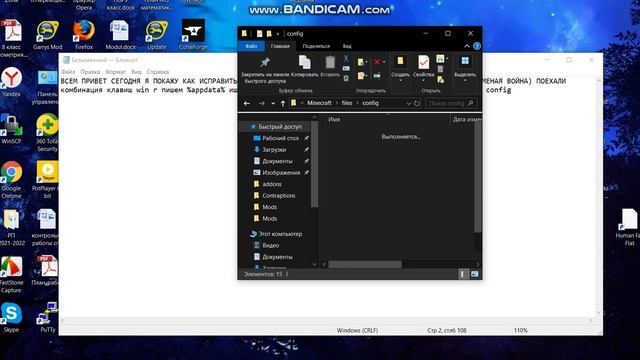
Task: Open the Правка menu in Notepad
Action: point(90,72)
